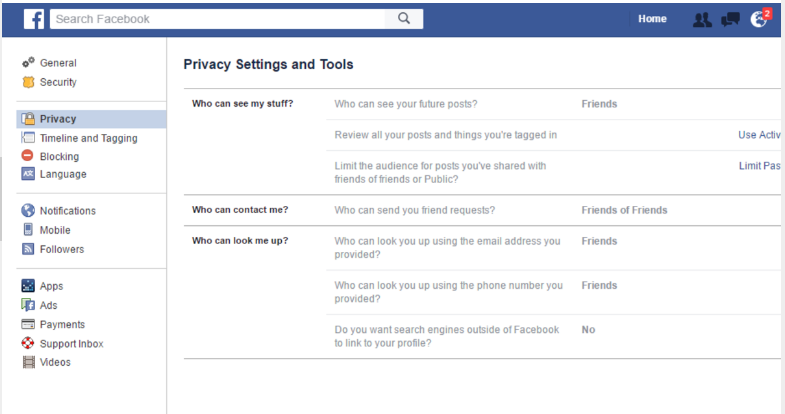Click the Payments card icon
This screenshot has height=414, width=785.
point(28,324)
